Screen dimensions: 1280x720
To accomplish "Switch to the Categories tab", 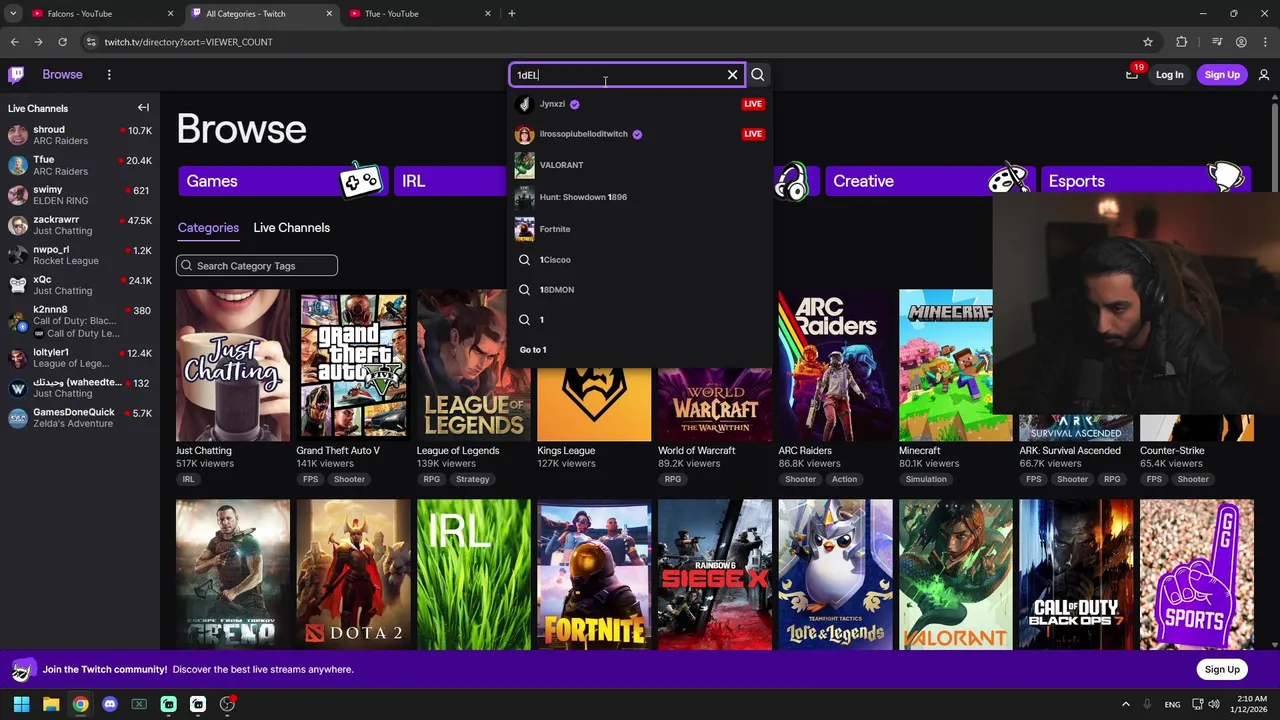I will pyautogui.click(x=208, y=228).
